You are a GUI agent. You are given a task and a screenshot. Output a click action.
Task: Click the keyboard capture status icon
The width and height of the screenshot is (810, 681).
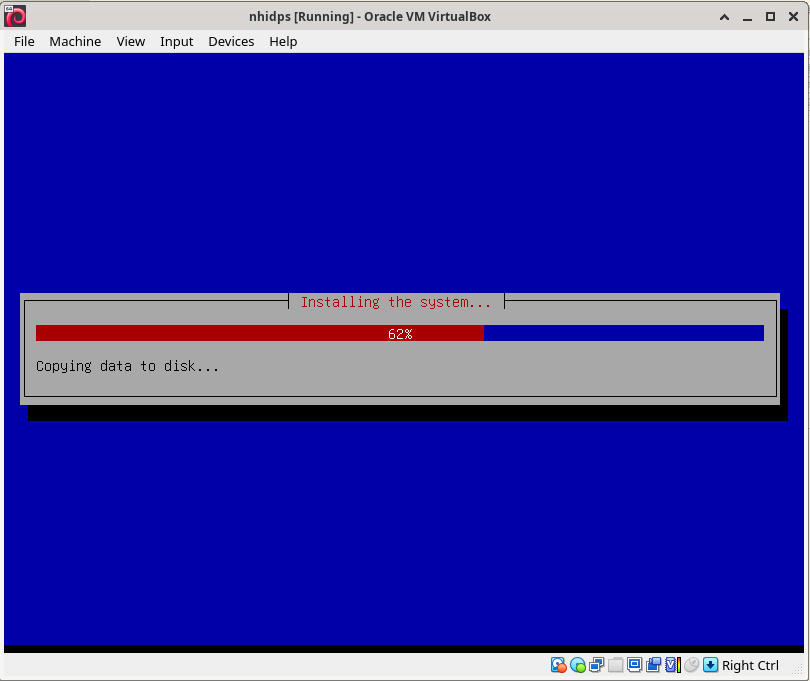(710, 664)
